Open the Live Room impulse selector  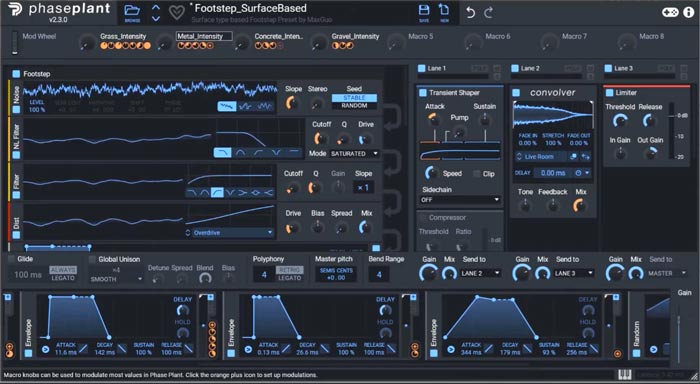[539, 157]
